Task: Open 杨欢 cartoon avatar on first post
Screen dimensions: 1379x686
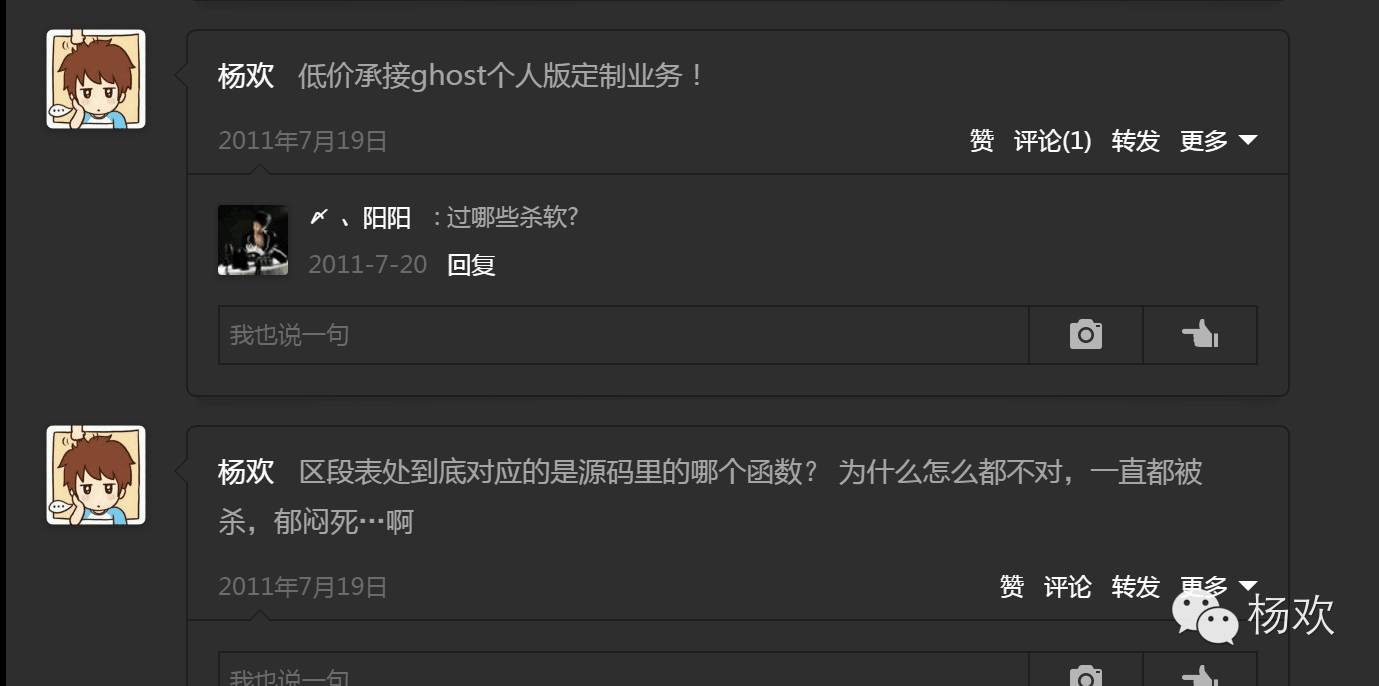Action: 96,79
